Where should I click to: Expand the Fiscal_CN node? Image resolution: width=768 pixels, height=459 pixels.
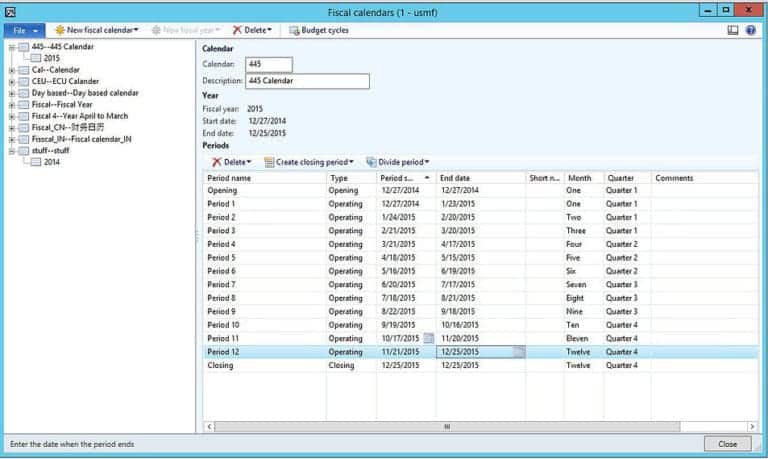(x=12, y=128)
